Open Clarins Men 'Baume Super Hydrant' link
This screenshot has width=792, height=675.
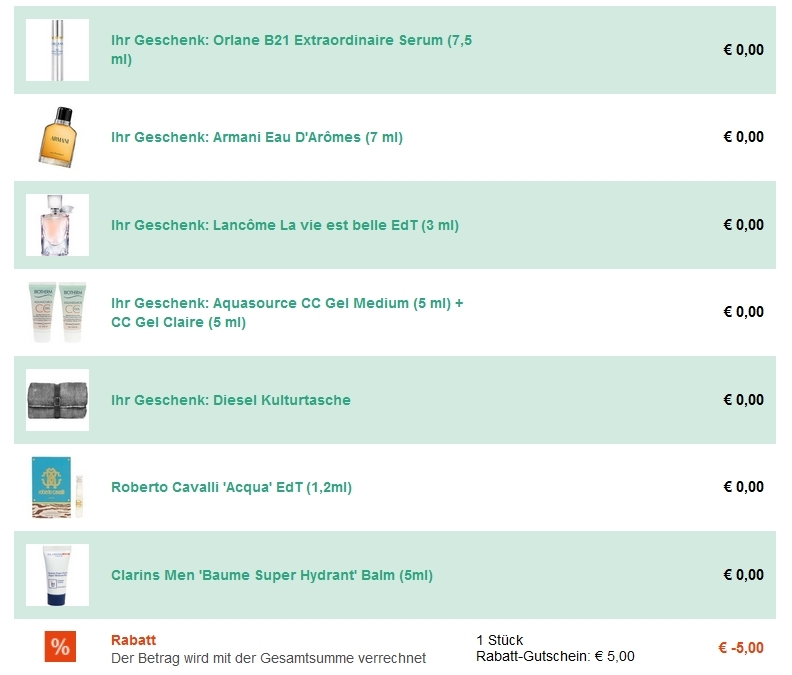click(272, 575)
